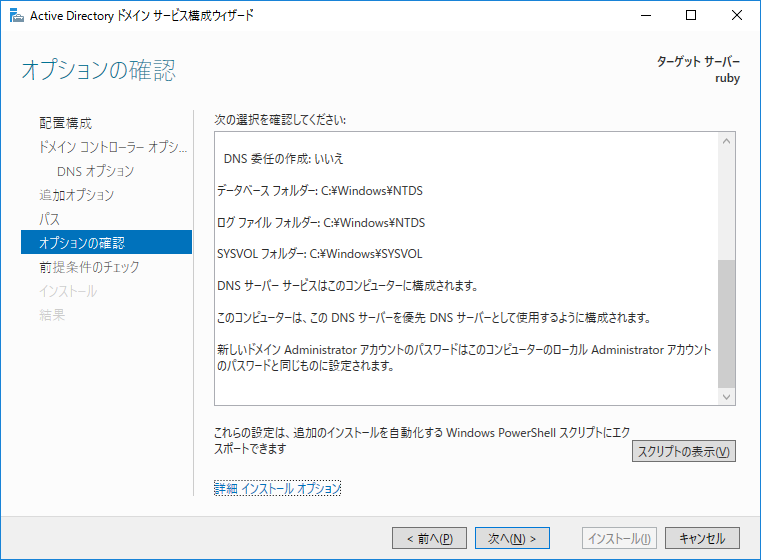The image size is (761, 560).
Task: Click Administrator password notice text
Action: point(464,358)
